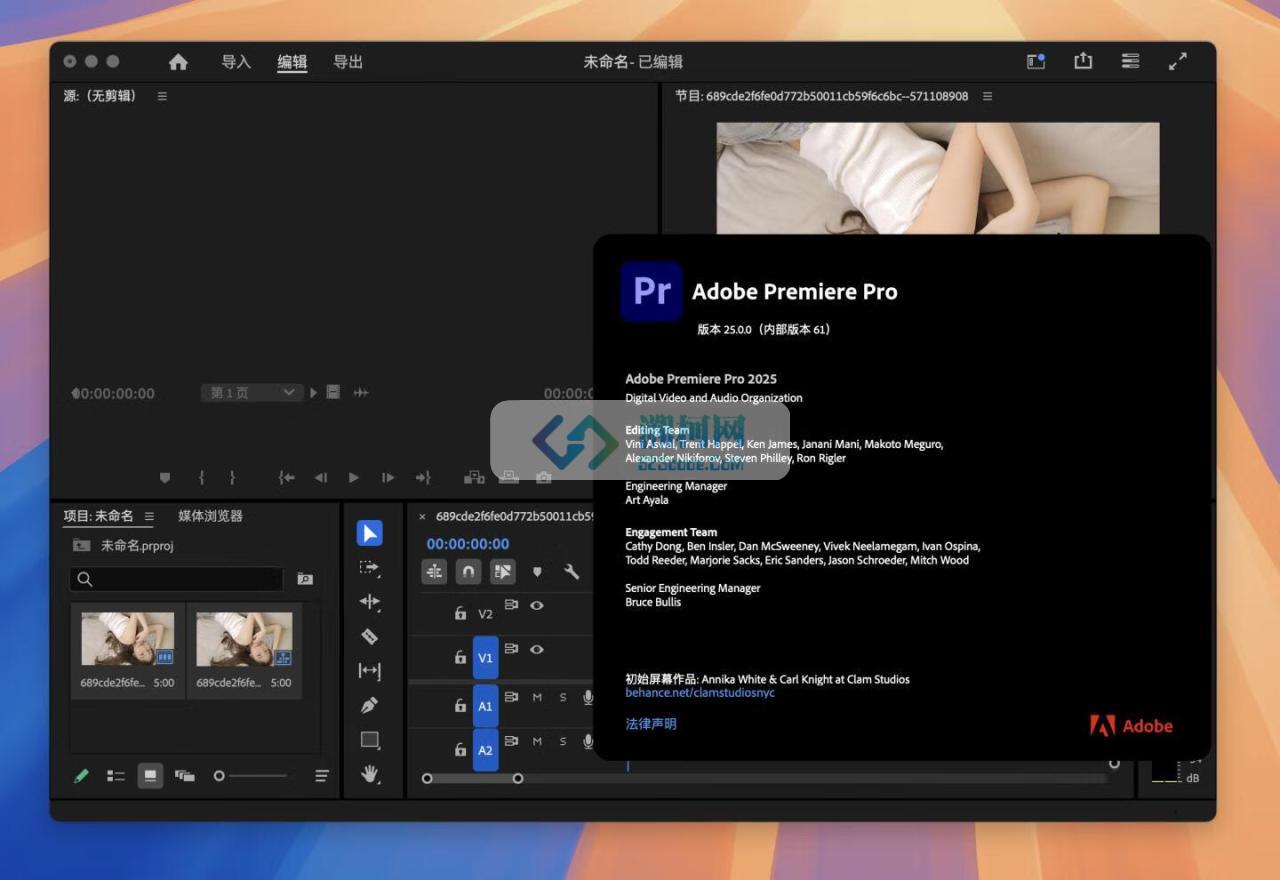Toggle sync lock on the V1 track
1280x880 pixels.
511,649
